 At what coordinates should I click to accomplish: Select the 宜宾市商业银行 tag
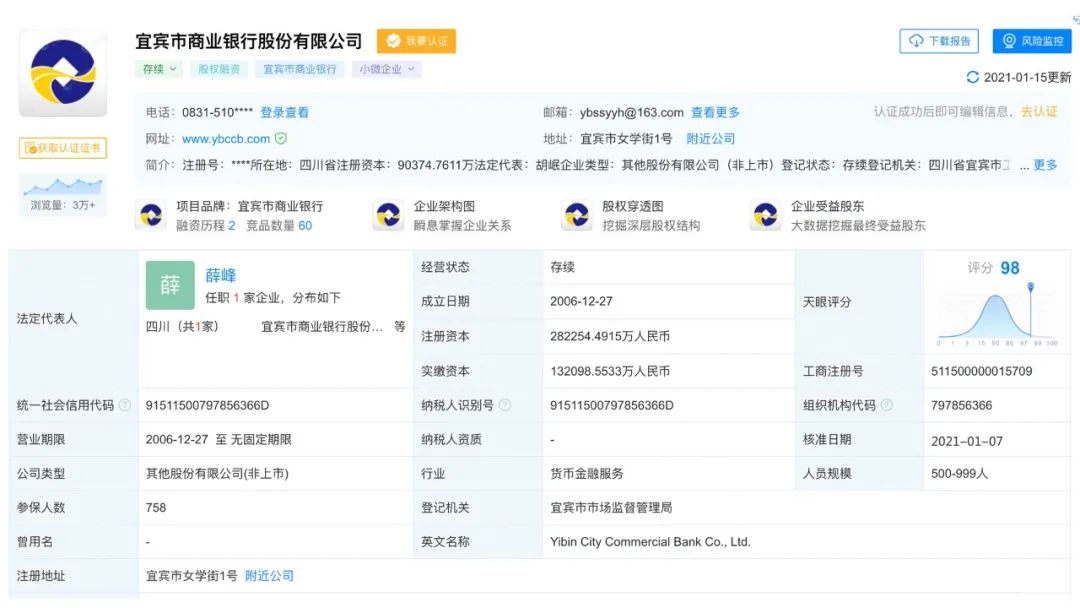click(300, 69)
